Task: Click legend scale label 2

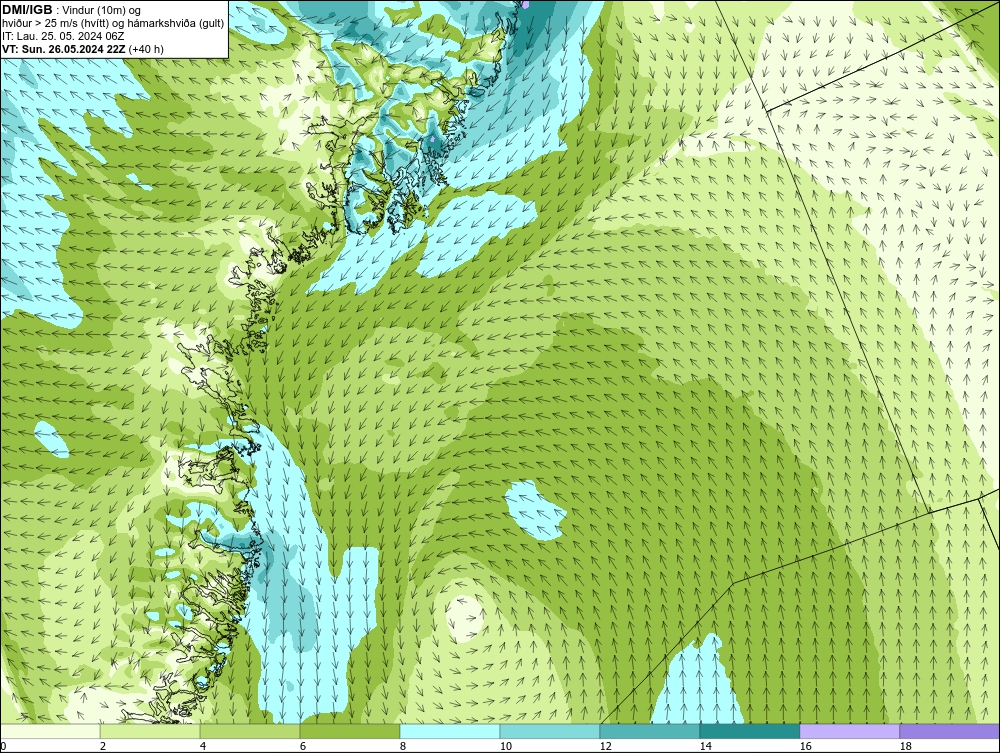Action: [x=103, y=746]
